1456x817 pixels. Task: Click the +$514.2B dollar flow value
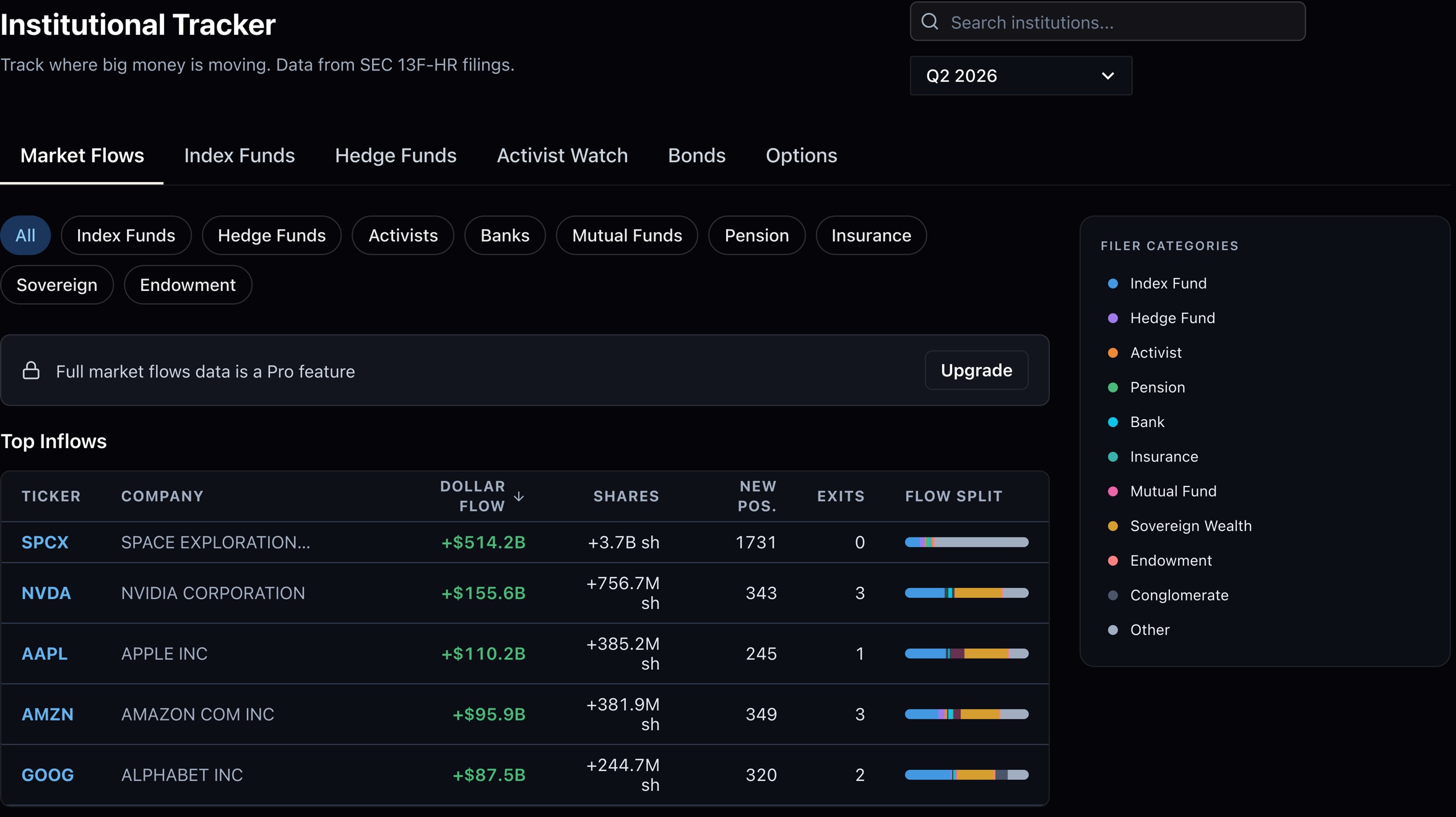[483, 542]
